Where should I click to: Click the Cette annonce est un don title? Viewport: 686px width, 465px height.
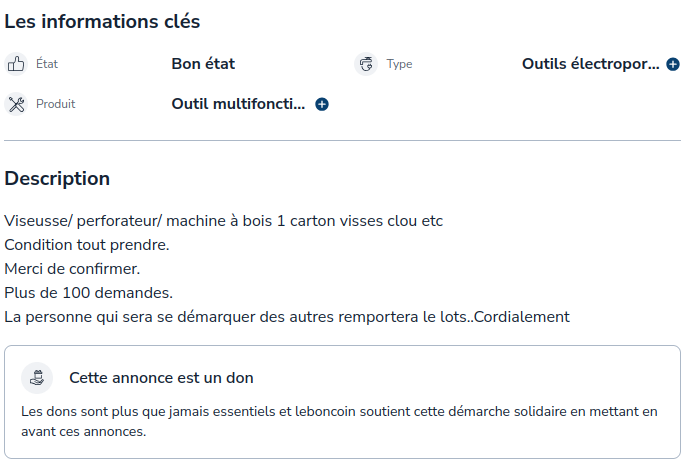point(161,378)
